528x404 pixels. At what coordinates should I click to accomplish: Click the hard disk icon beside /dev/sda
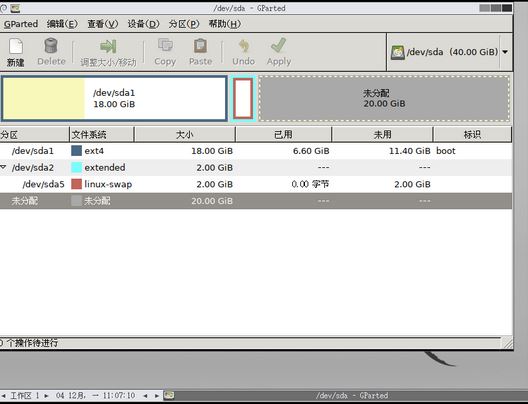398,53
